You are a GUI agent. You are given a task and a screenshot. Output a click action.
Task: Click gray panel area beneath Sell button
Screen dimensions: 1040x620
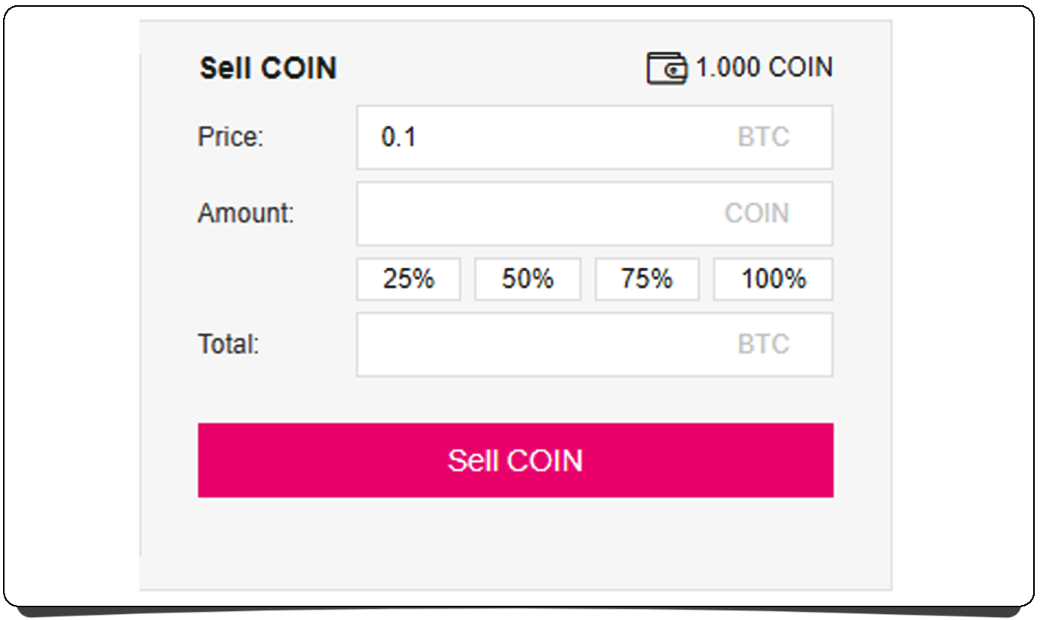[x=515, y=545]
